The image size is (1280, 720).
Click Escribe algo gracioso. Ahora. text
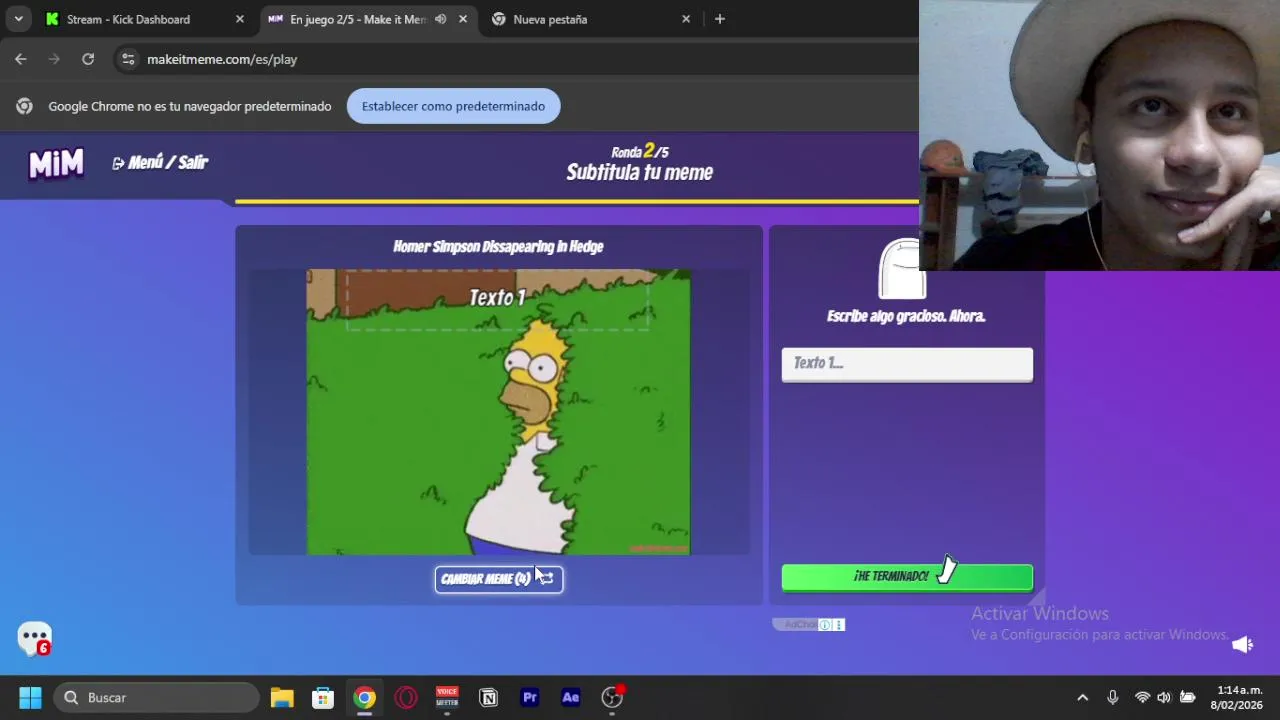pyautogui.click(x=907, y=316)
